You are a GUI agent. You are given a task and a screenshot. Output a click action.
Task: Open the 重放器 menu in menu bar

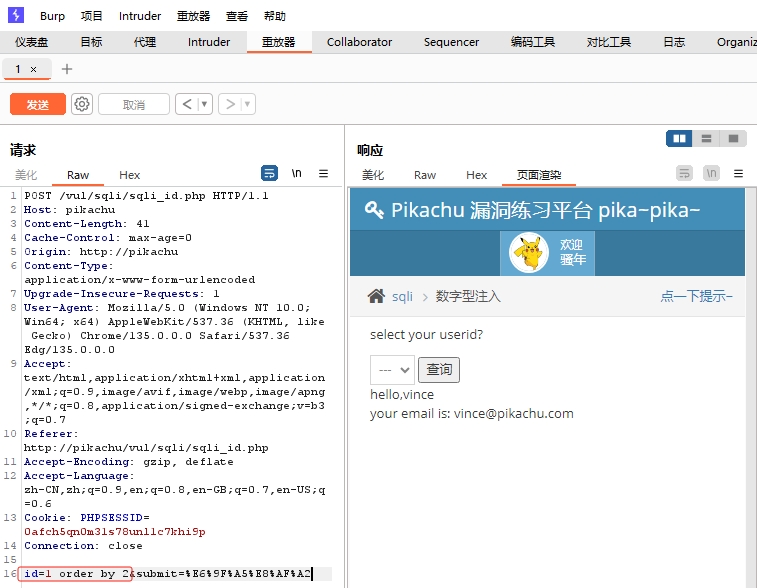tap(193, 16)
